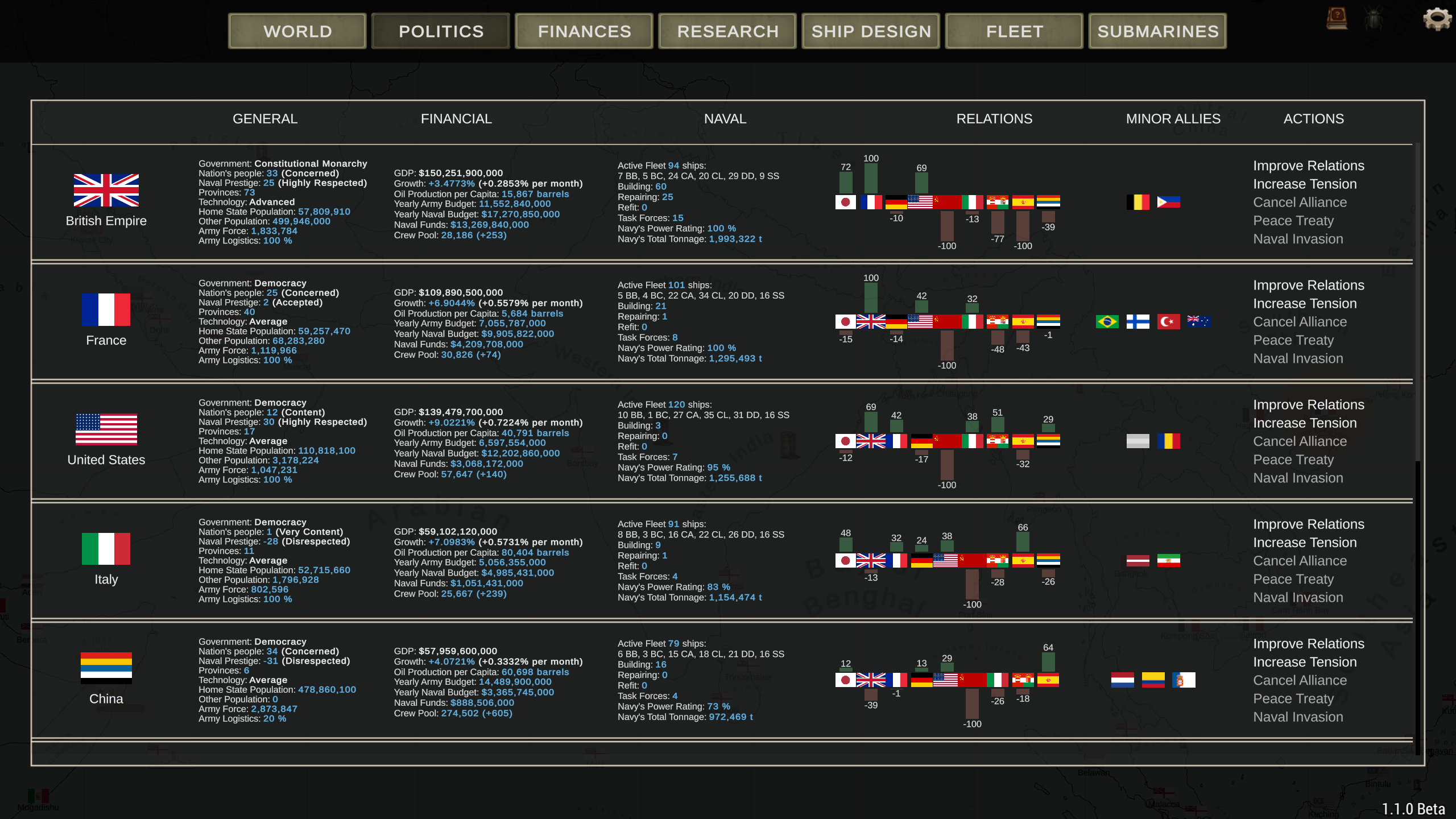Click Philippines flag in British minor allies
Screen dimensions: 1456x819
[x=1169, y=202]
